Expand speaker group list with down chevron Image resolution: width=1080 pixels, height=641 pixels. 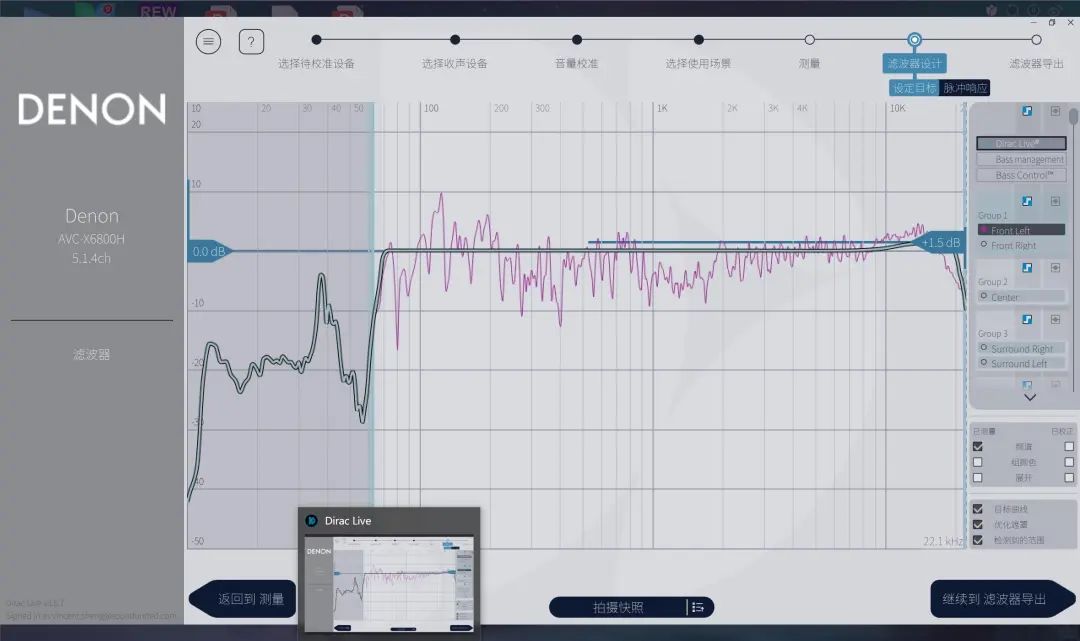click(1030, 397)
